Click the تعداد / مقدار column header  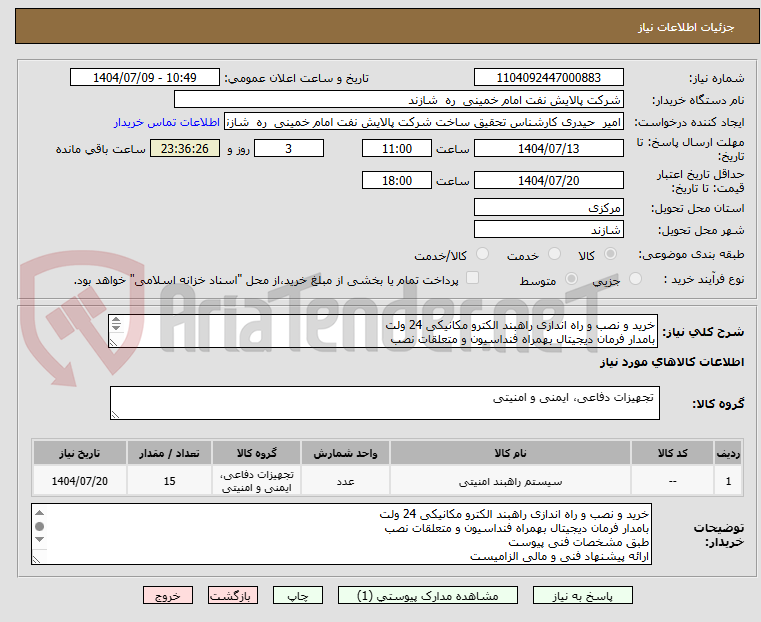point(169,453)
